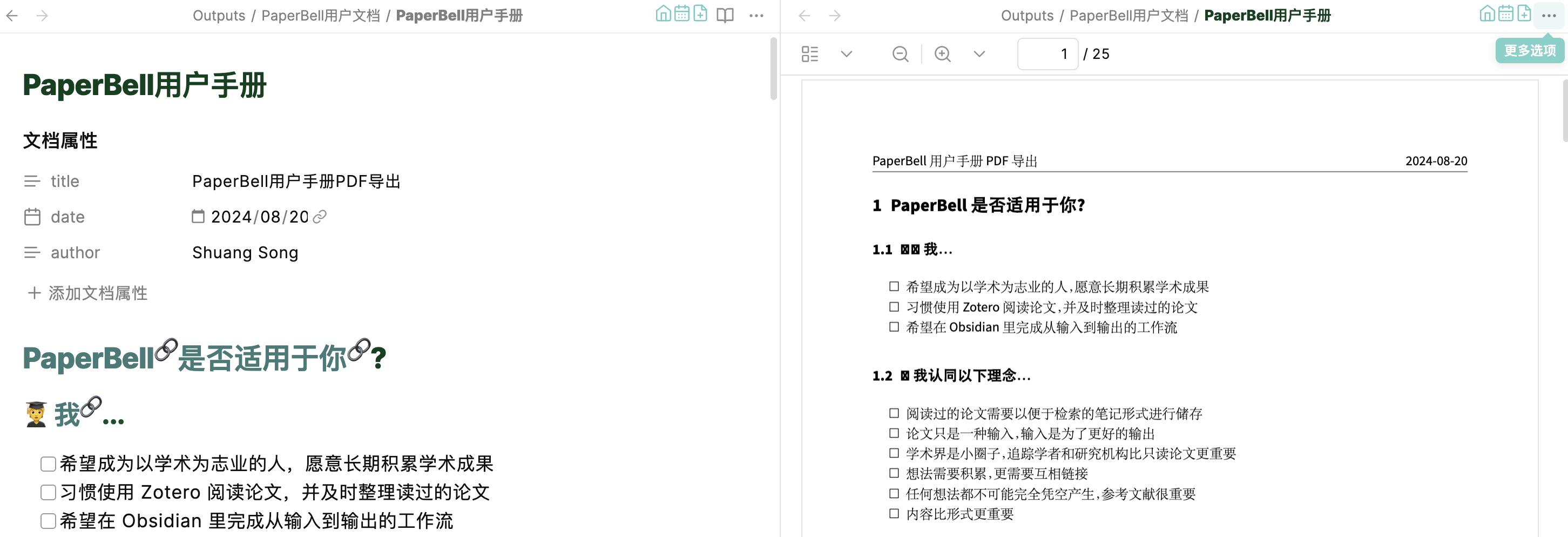The height and width of the screenshot is (537, 1568).
Task: Click PDF line 想法需要积累,更需要互相链接
Action: 996,473
